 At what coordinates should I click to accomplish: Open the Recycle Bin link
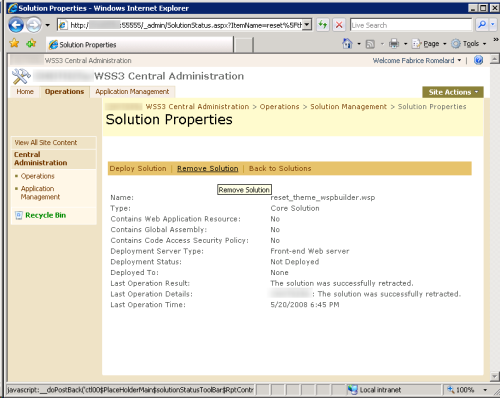point(45,215)
